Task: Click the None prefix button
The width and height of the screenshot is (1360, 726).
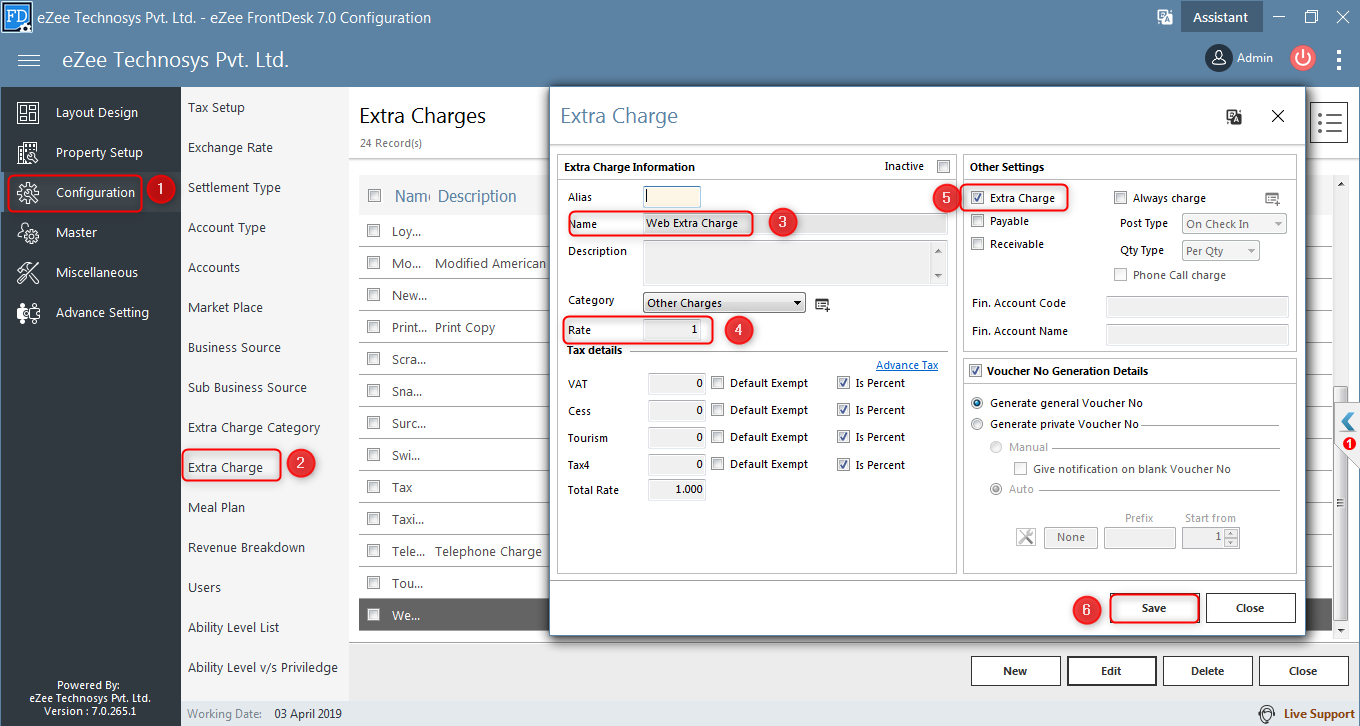Action: click(x=1071, y=537)
